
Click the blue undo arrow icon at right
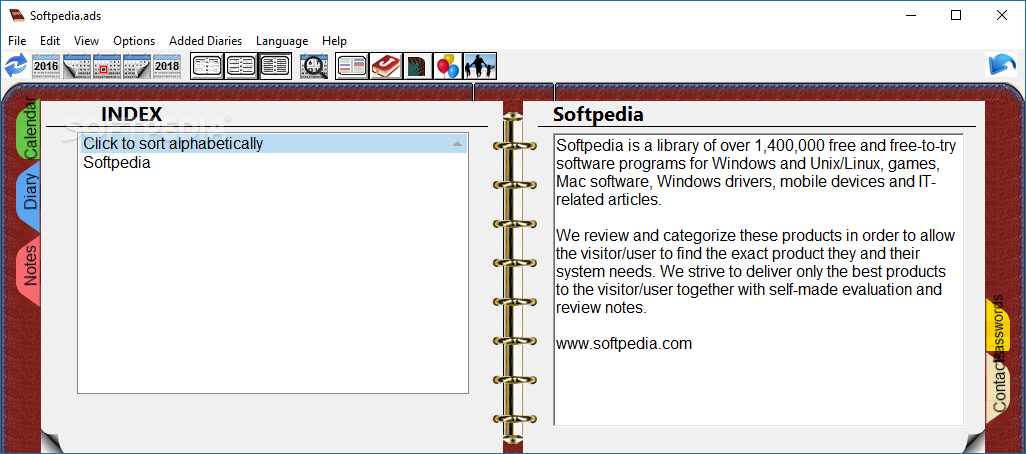(x=1001, y=65)
